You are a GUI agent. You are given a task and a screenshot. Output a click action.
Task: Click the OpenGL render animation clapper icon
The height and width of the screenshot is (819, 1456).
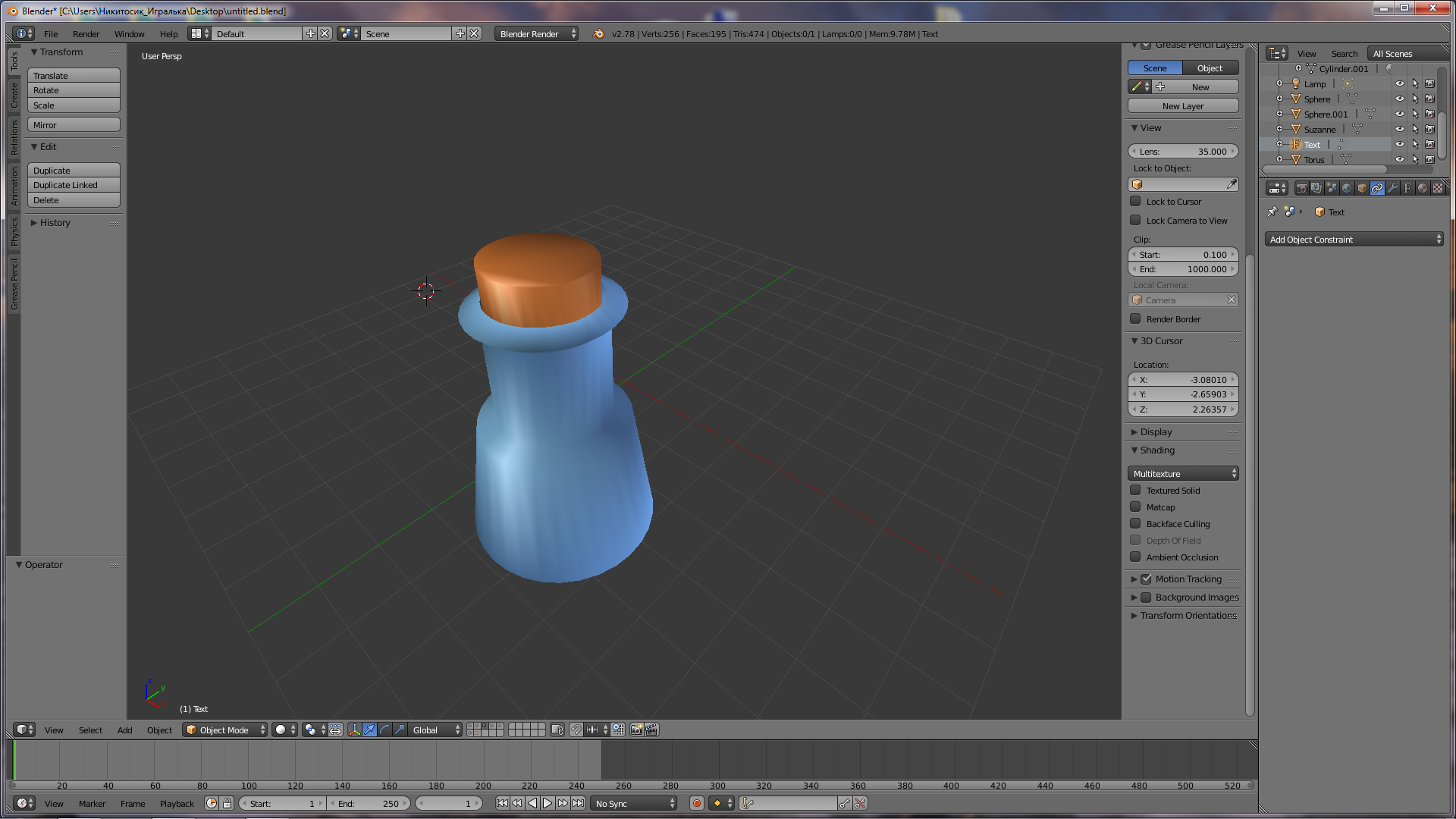(651, 730)
